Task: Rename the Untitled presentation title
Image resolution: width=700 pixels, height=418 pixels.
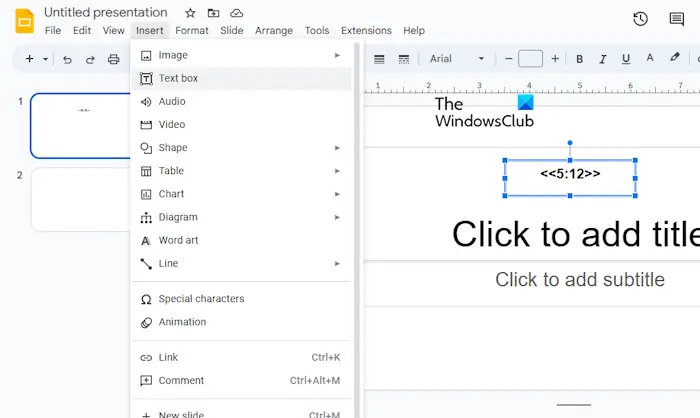Action: click(x=105, y=13)
